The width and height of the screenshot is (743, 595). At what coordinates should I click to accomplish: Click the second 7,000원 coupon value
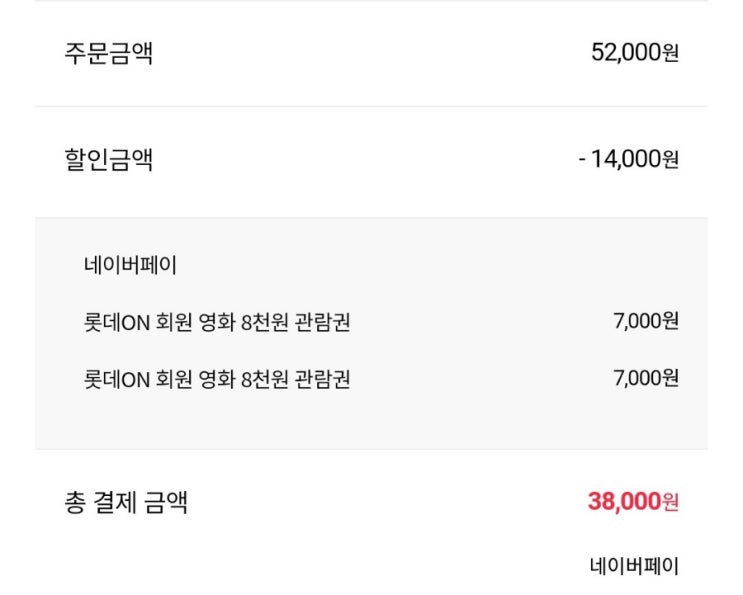pyautogui.click(x=646, y=378)
